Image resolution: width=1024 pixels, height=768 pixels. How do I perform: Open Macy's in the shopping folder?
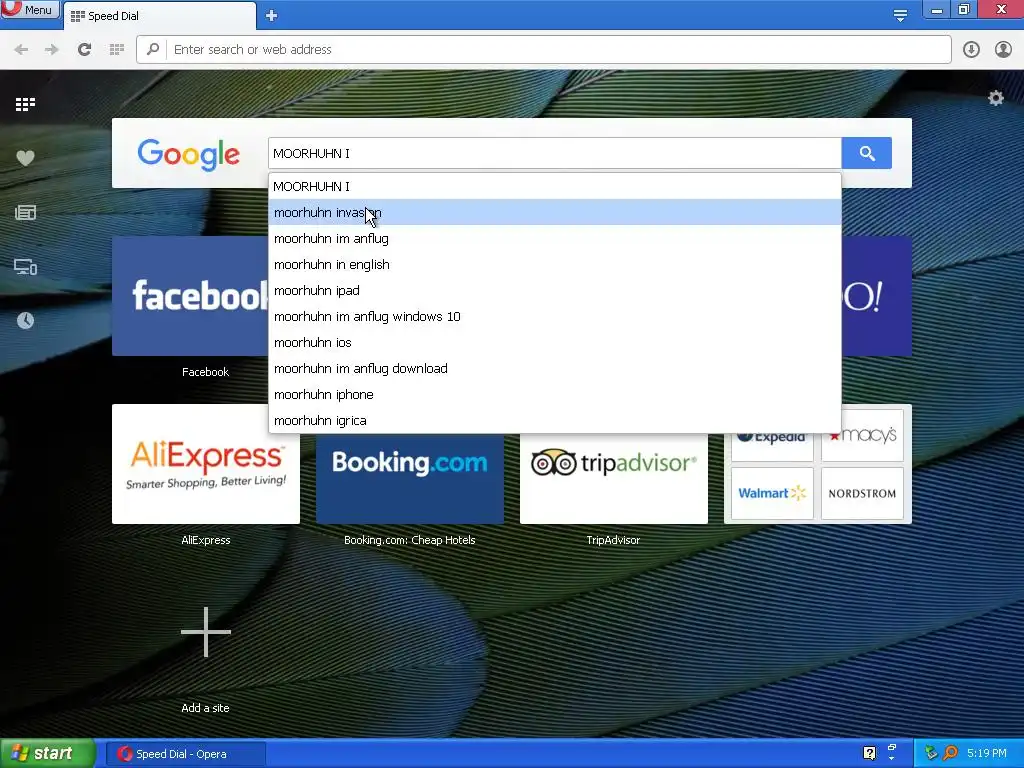862,435
